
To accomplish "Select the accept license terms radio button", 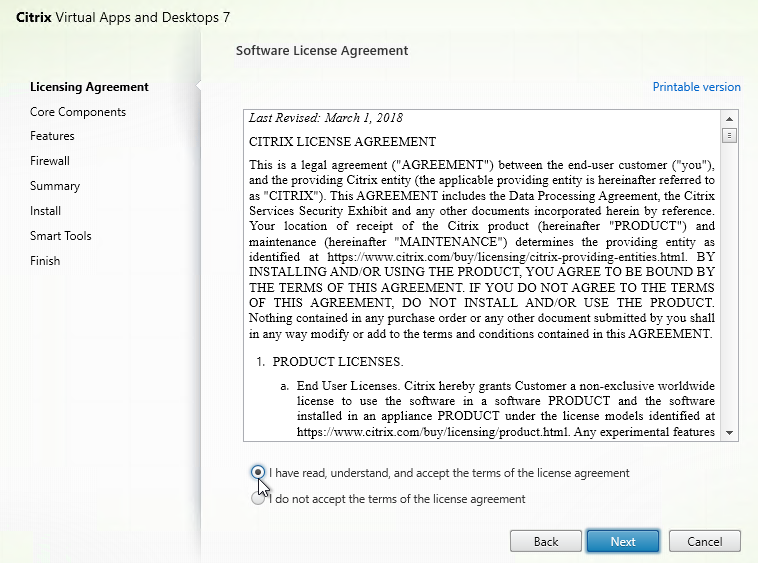I will point(258,472).
